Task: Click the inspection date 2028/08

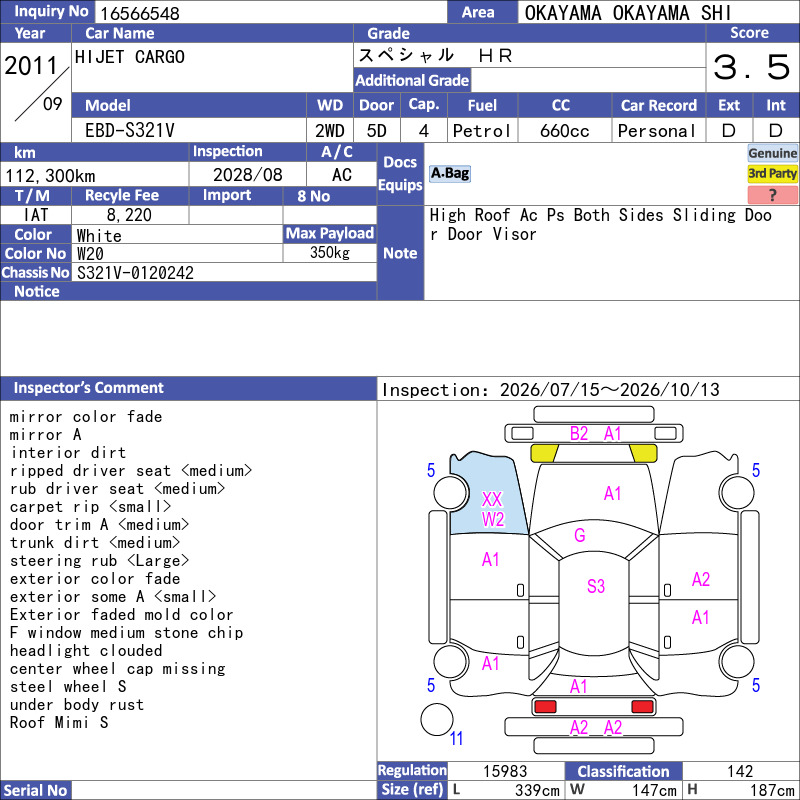Action: [247, 174]
